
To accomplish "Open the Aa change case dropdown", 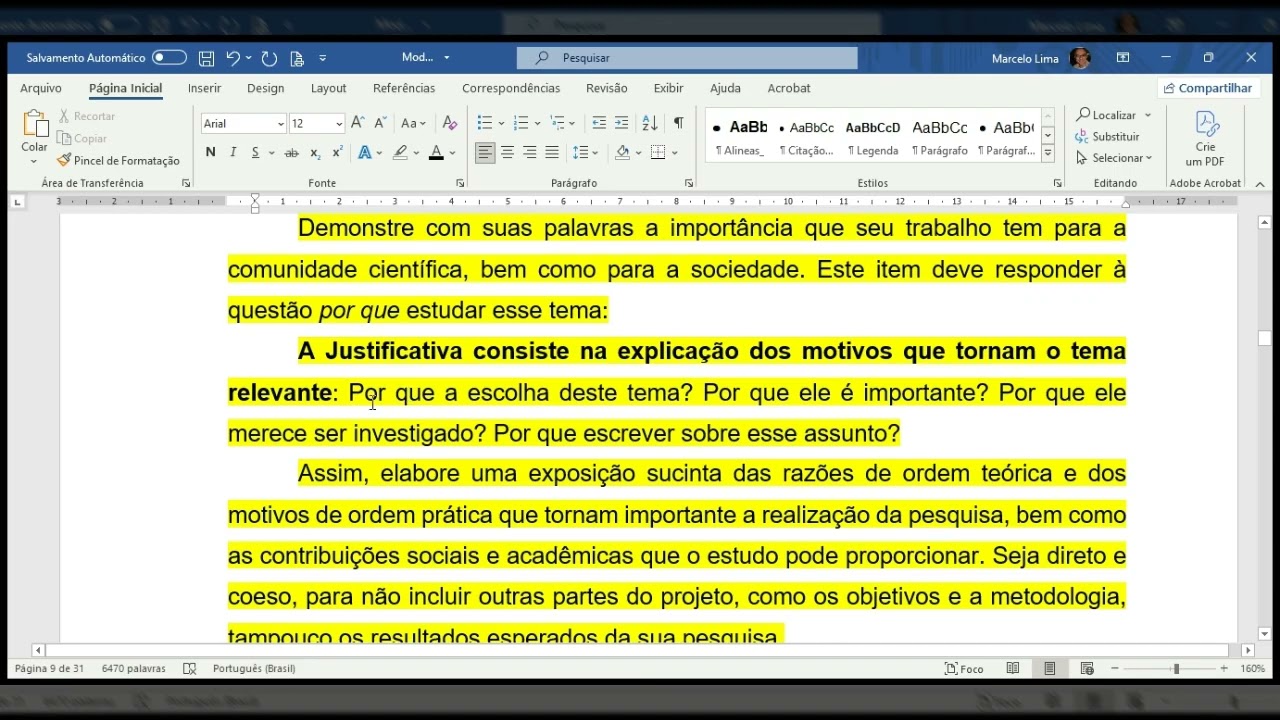I will (x=413, y=123).
